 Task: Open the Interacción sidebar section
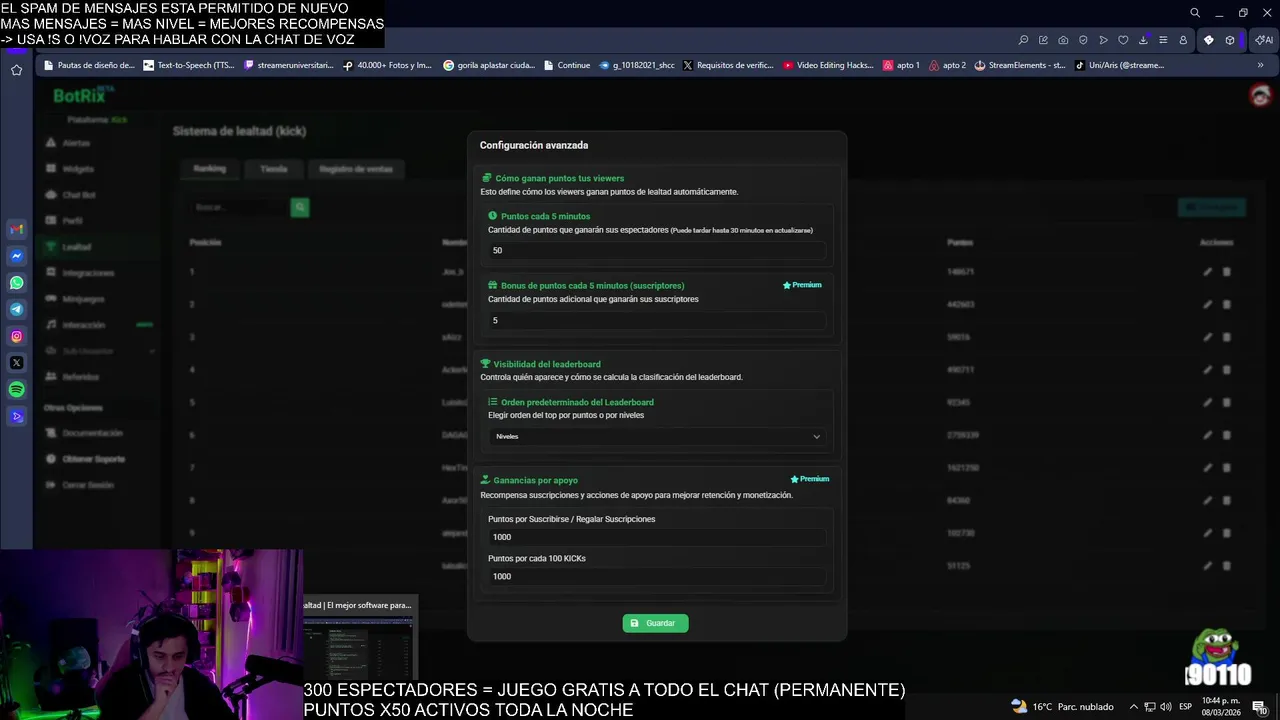[83, 325]
